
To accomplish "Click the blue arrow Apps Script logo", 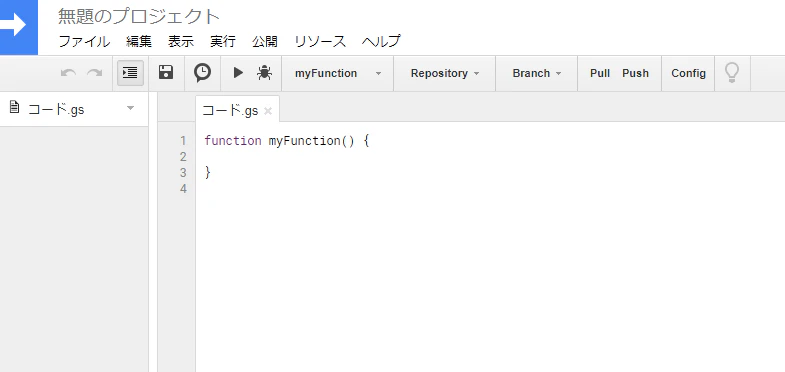I will (x=19, y=27).
